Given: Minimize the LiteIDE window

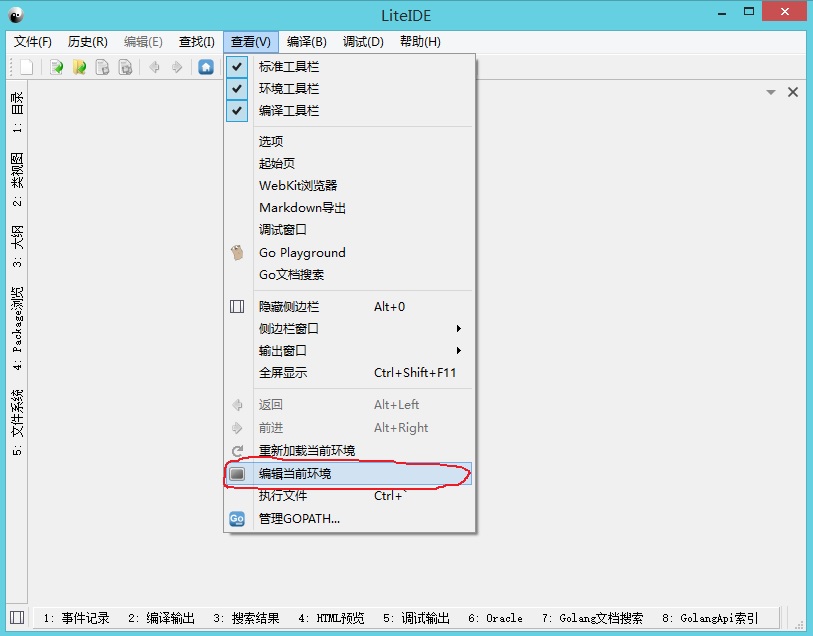Looking at the screenshot, I should coord(722,12).
